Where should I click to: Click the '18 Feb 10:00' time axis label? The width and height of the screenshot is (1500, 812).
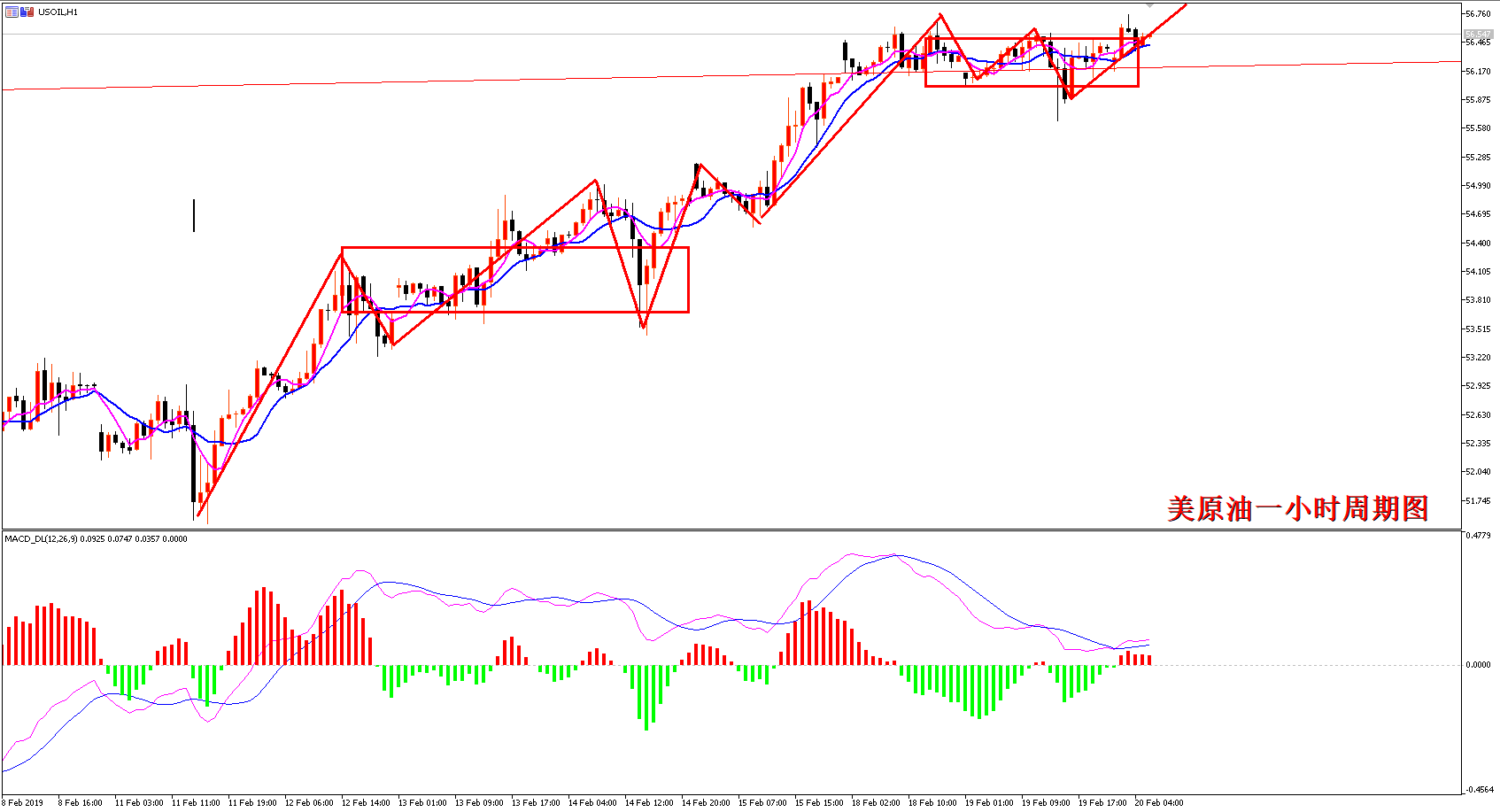click(932, 803)
